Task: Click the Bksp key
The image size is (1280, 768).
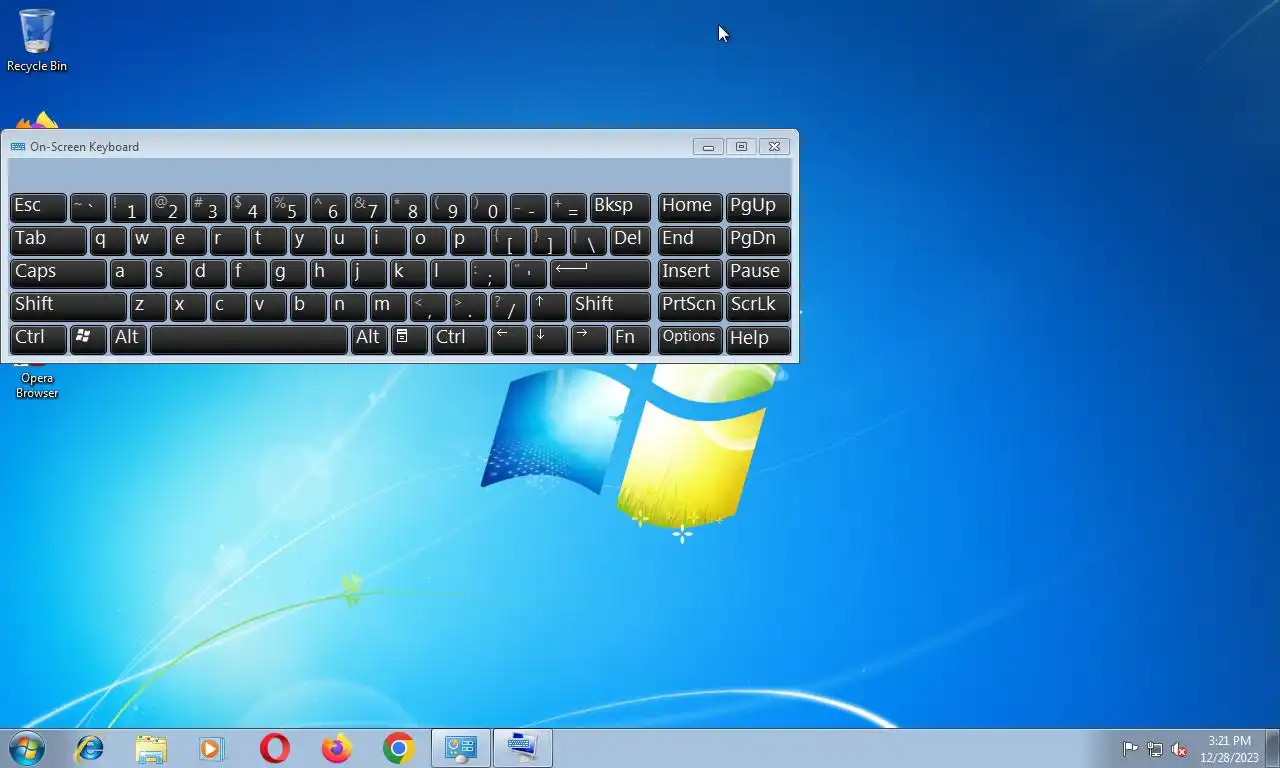Action: click(x=620, y=207)
